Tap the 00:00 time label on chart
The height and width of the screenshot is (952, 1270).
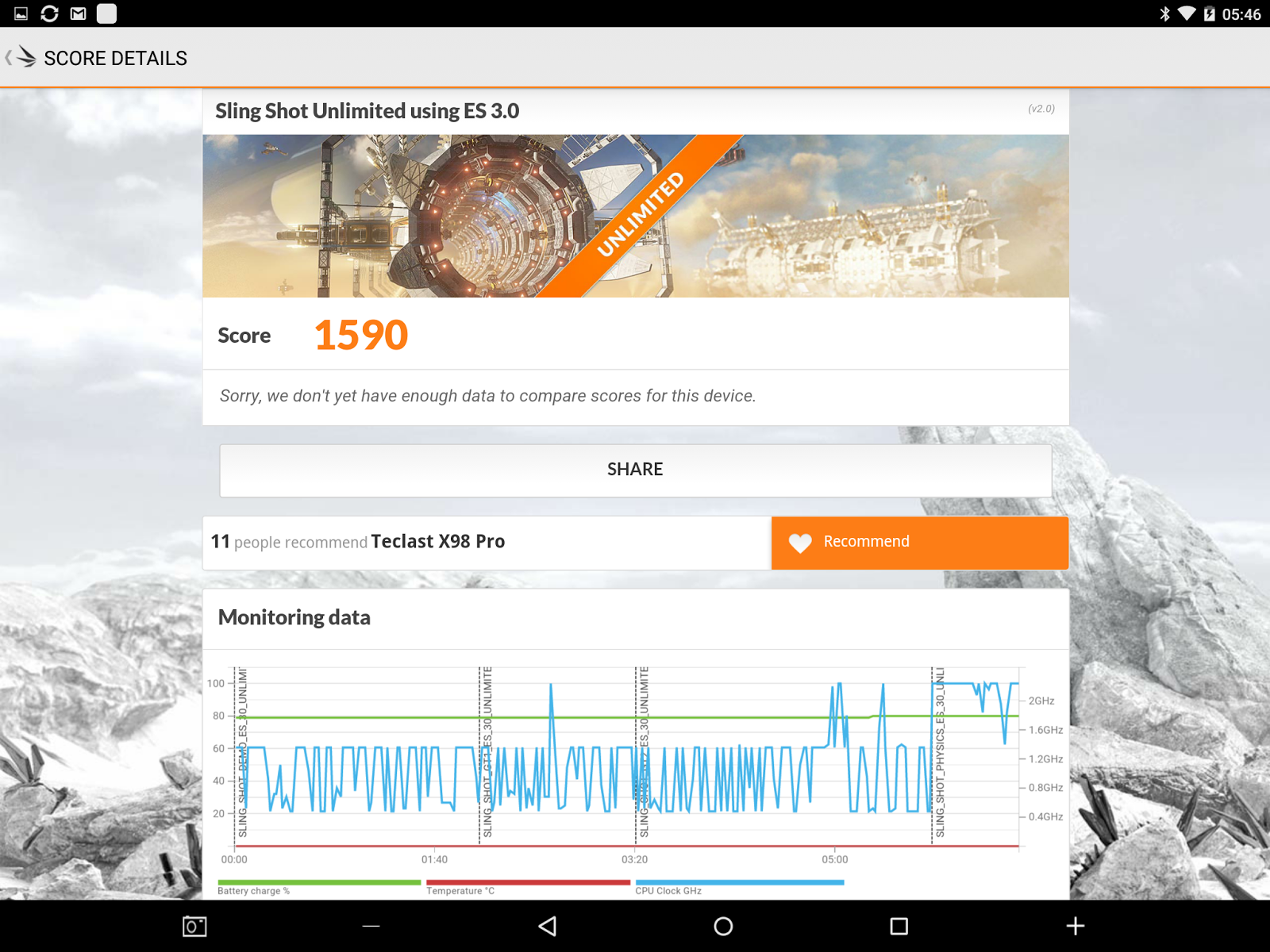[234, 859]
